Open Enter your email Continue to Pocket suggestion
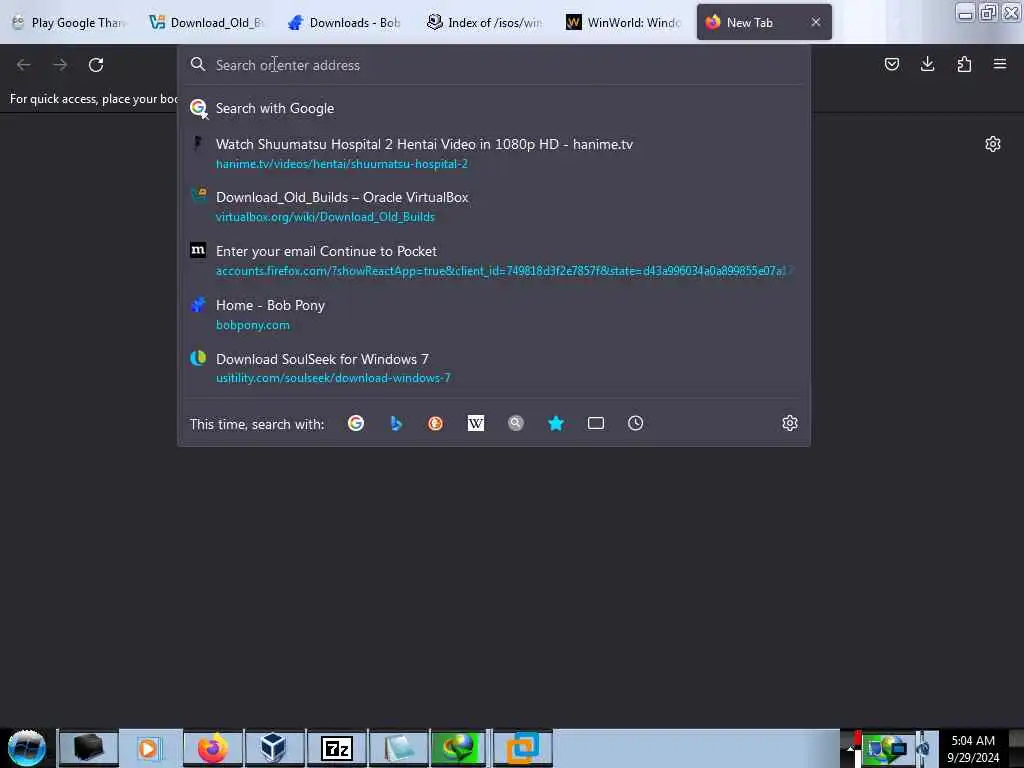The image size is (1024, 768). (494, 260)
